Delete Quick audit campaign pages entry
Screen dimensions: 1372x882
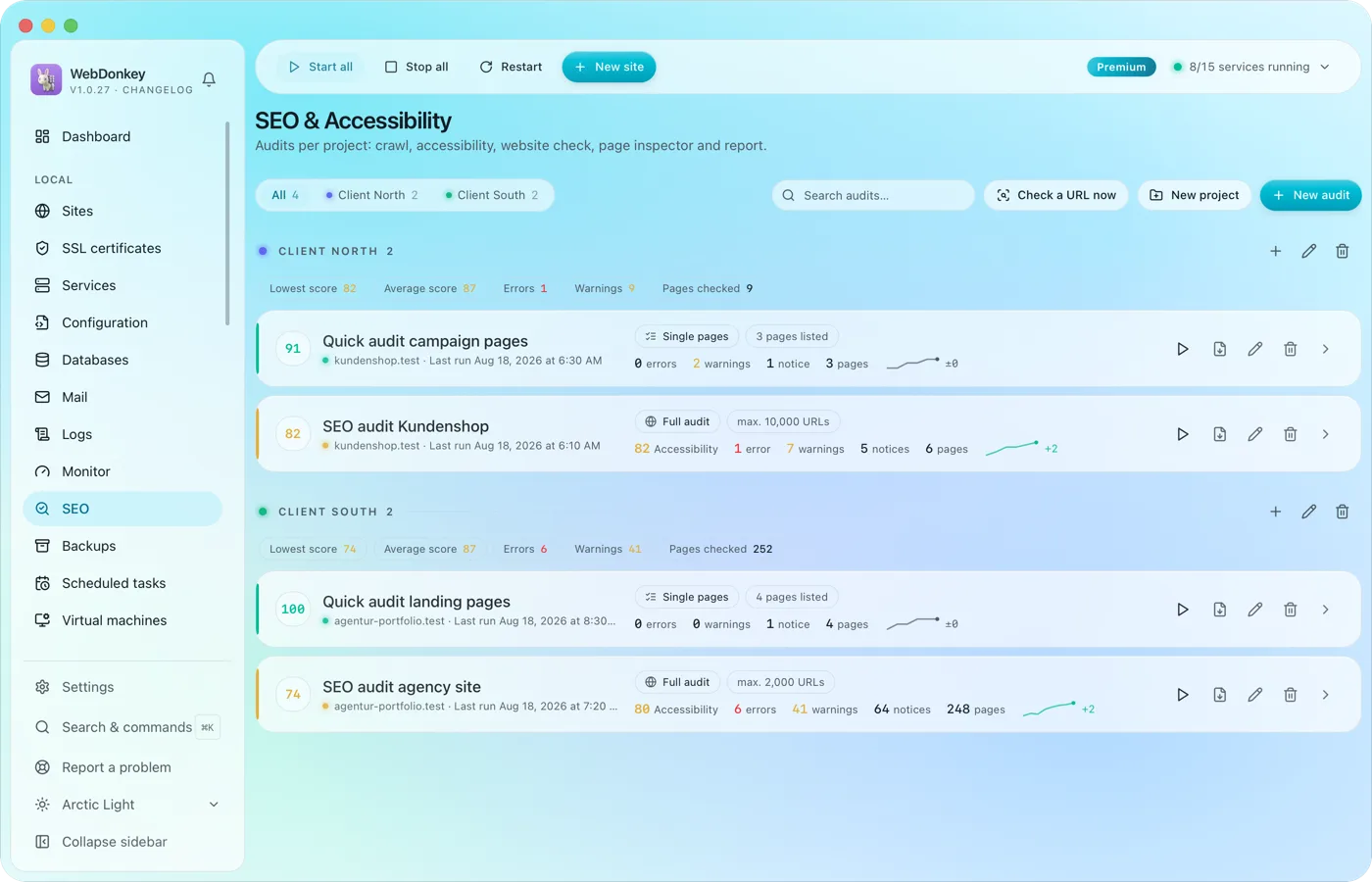pyautogui.click(x=1291, y=349)
